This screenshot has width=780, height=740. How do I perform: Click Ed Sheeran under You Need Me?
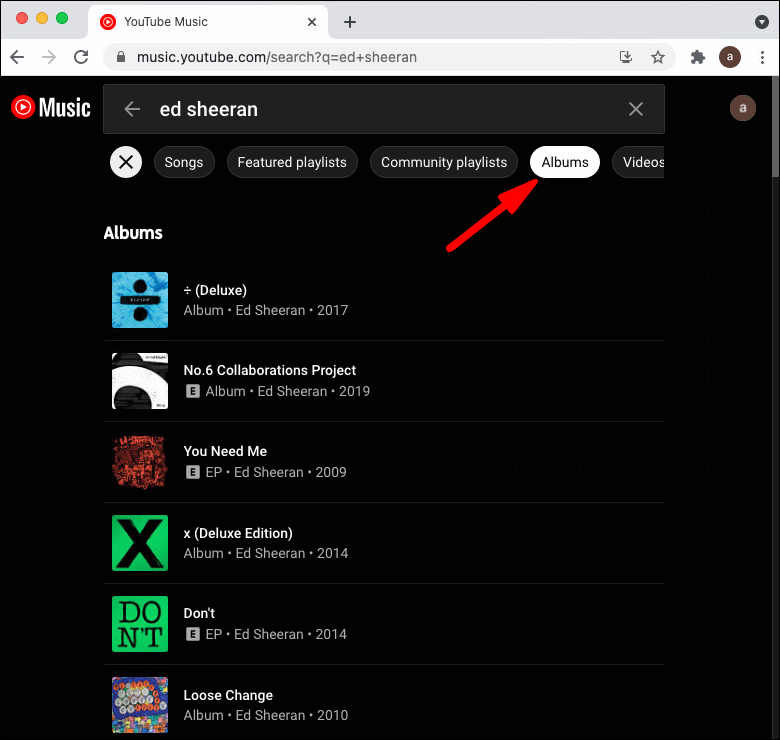point(269,472)
